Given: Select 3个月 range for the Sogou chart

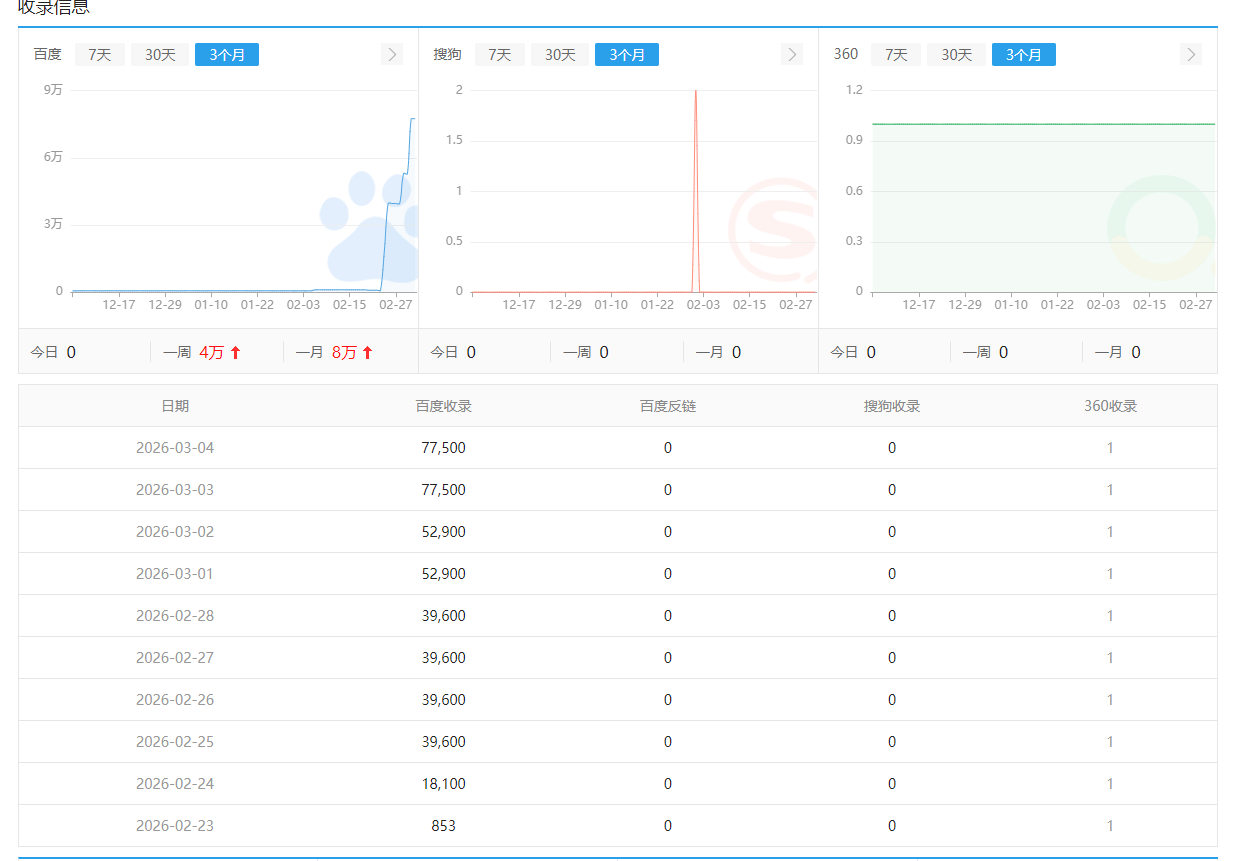Looking at the screenshot, I should [x=627, y=55].
